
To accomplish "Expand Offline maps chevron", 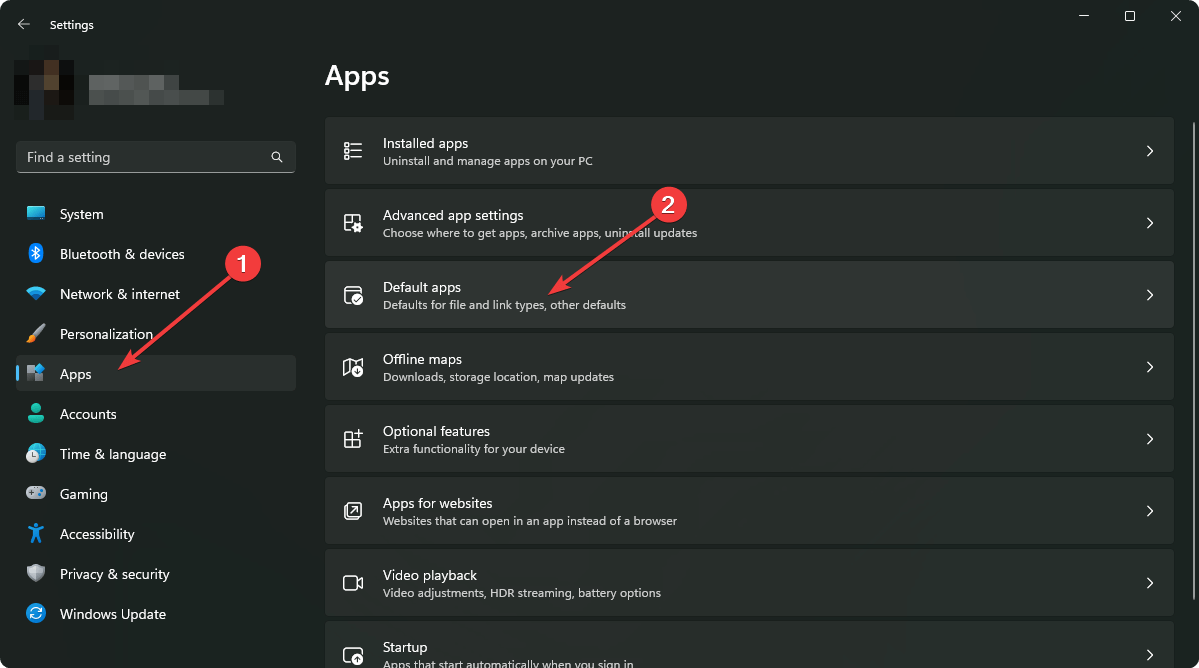I will [1149, 367].
